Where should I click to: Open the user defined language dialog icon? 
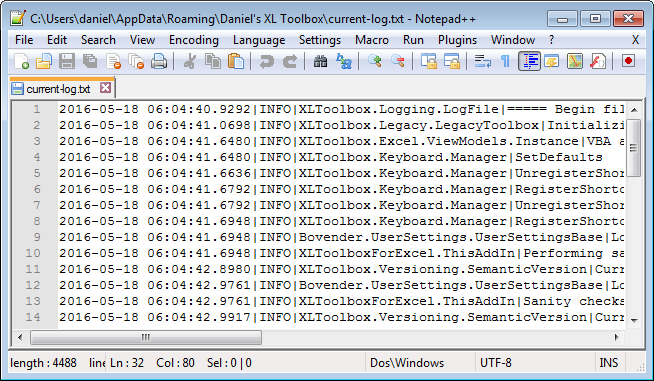(552, 61)
